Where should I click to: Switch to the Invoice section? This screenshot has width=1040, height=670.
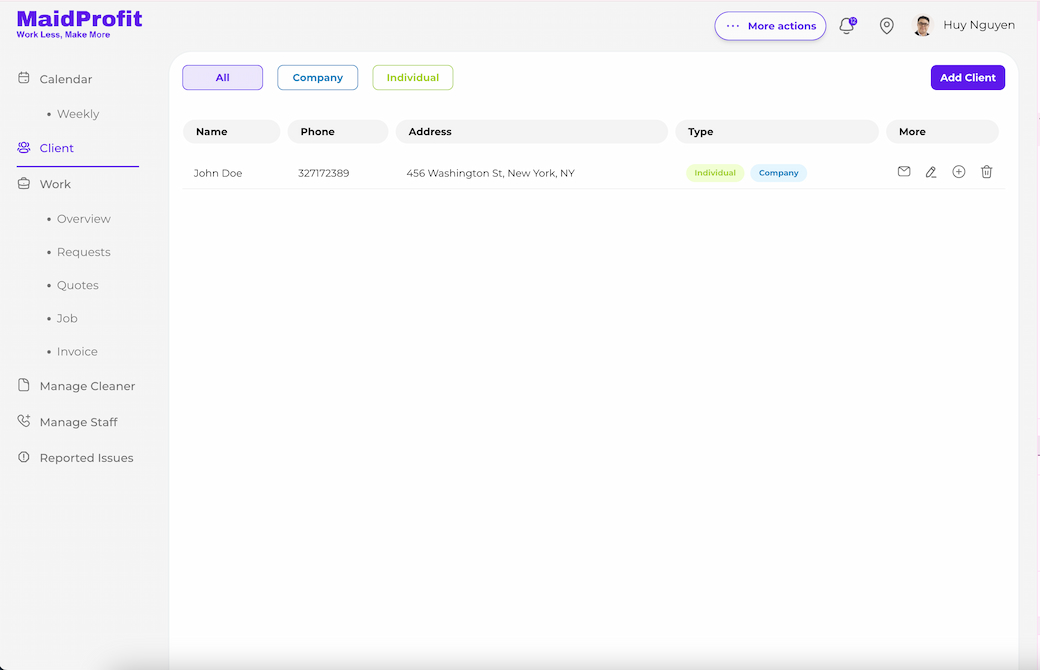(x=79, y=351)
